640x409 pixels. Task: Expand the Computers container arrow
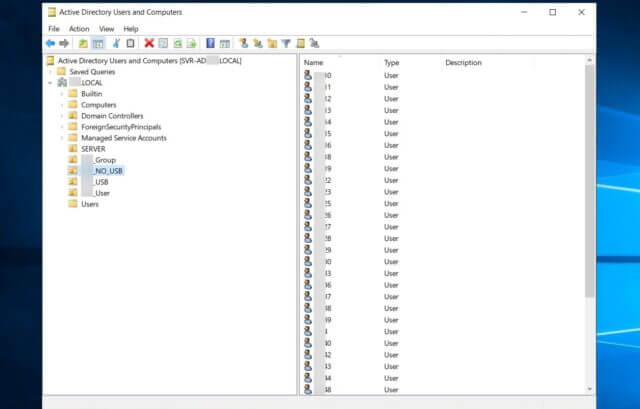(x=62, y=105)
